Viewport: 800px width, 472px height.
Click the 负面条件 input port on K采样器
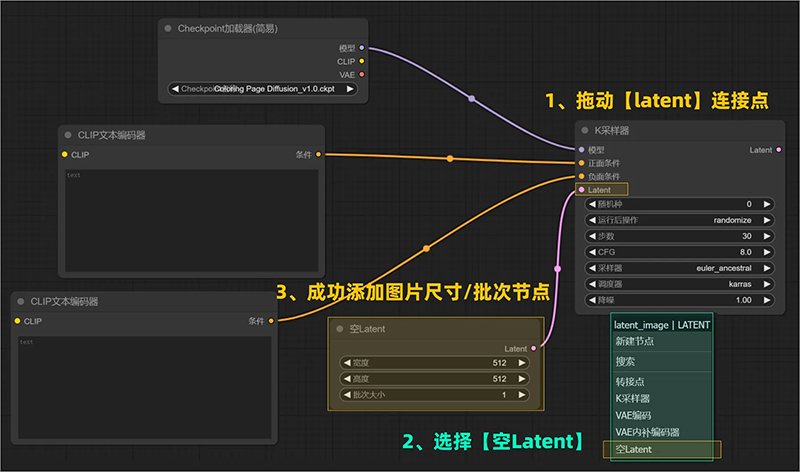[x=581, y=176]
